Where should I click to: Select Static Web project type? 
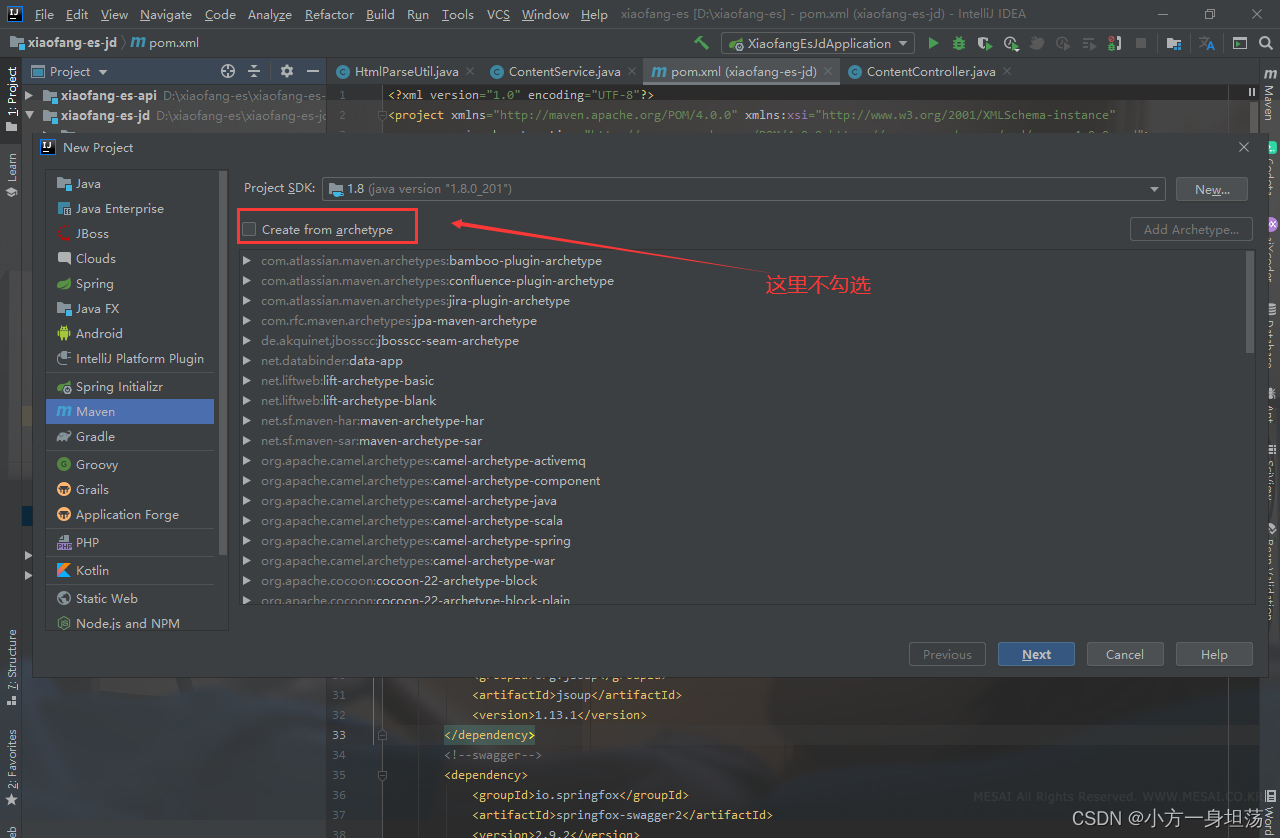click(130, 598)
